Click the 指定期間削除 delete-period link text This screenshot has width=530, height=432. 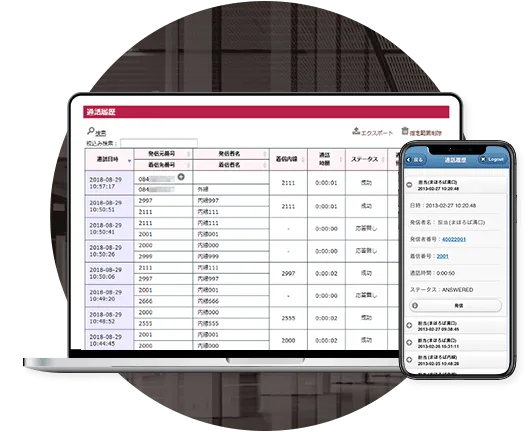(x=426, y=133)
